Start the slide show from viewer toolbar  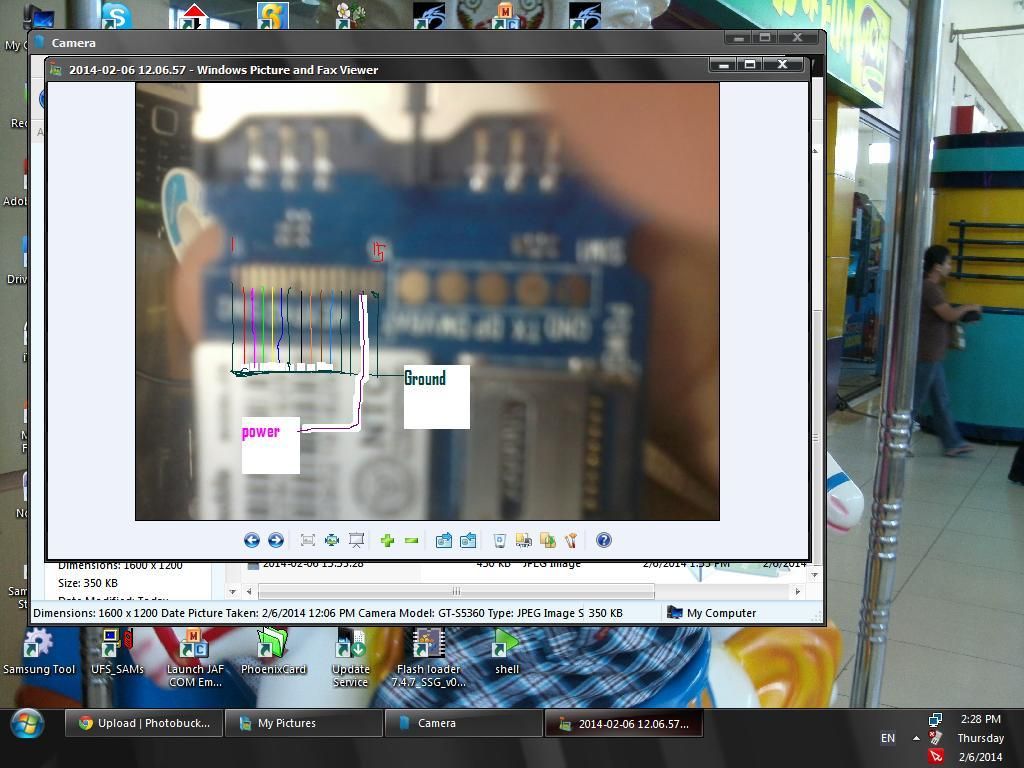pyautogui.click(x=356, y=540)
